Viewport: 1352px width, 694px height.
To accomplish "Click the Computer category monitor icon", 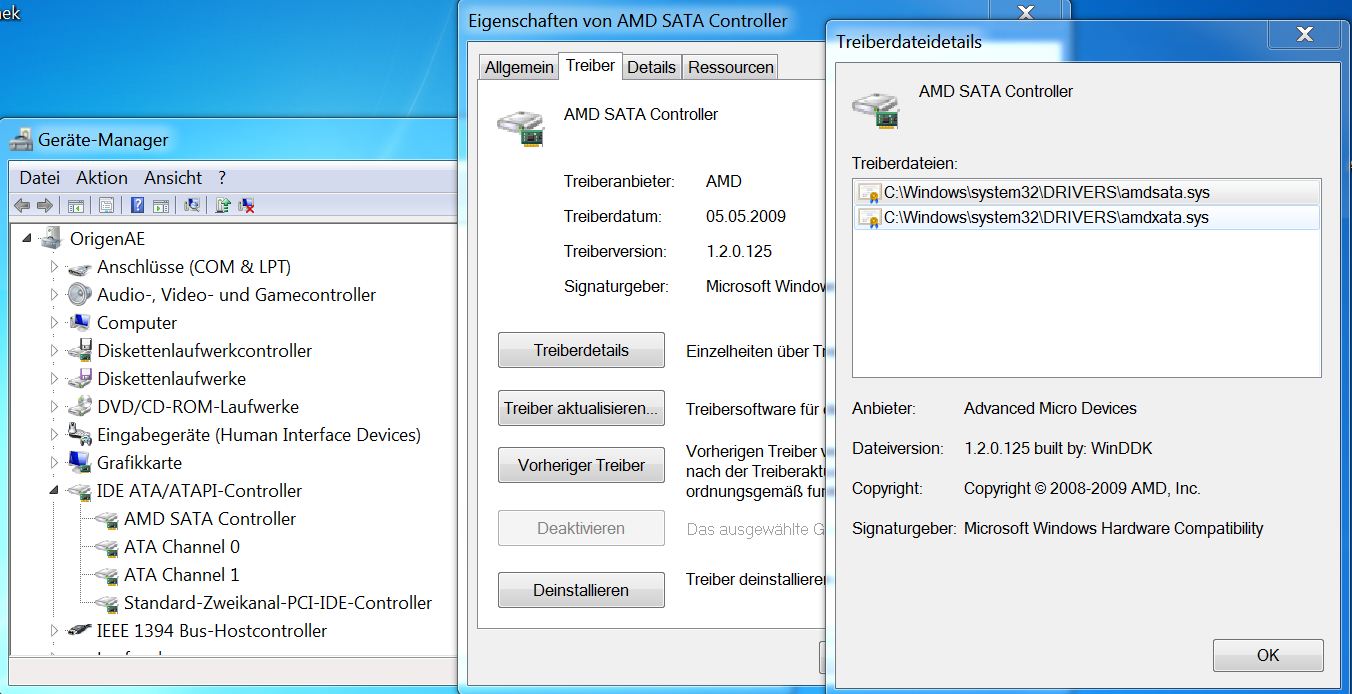I will (80, 323).
